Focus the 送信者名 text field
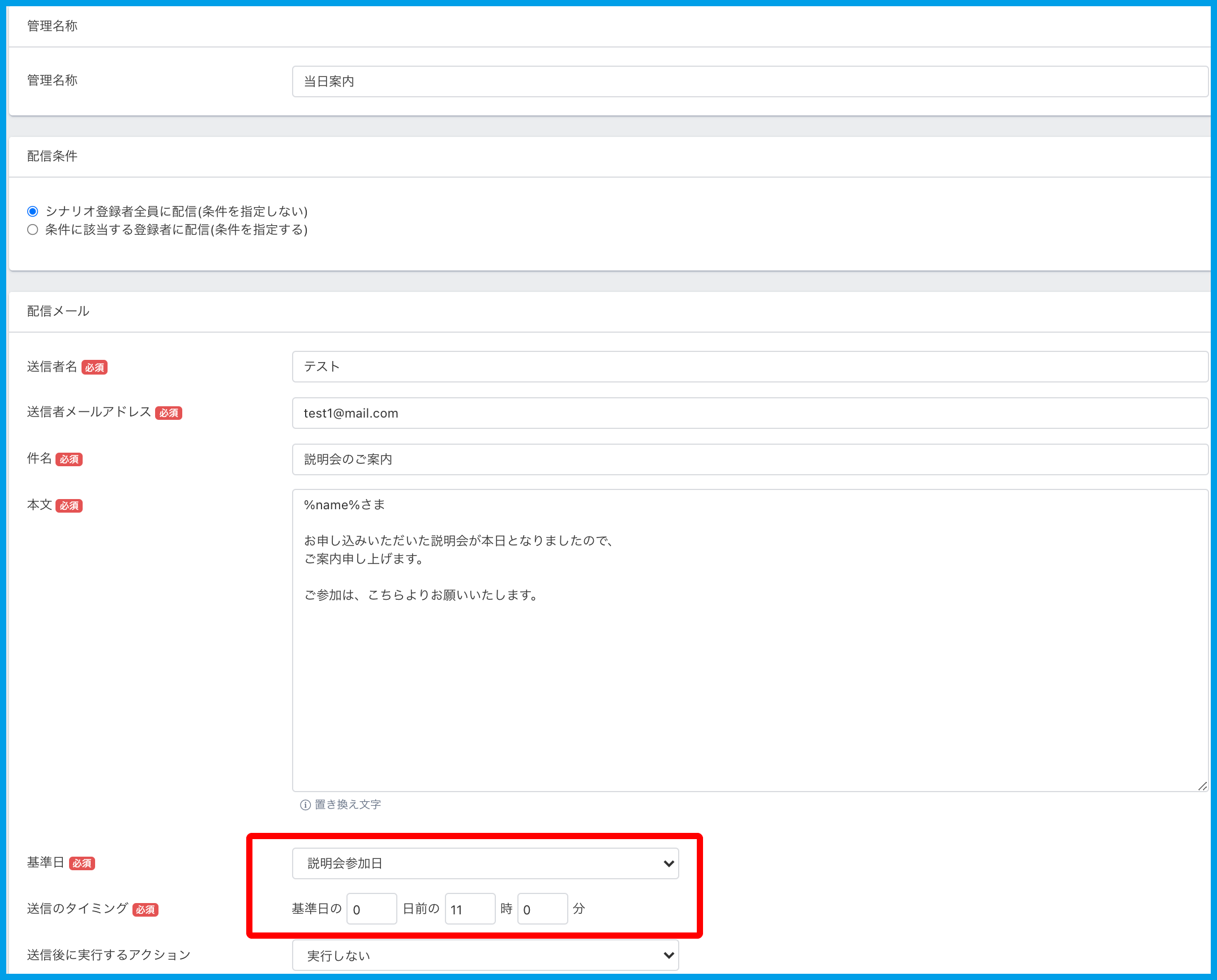1217x980 pixels. [x=749, y=367]
